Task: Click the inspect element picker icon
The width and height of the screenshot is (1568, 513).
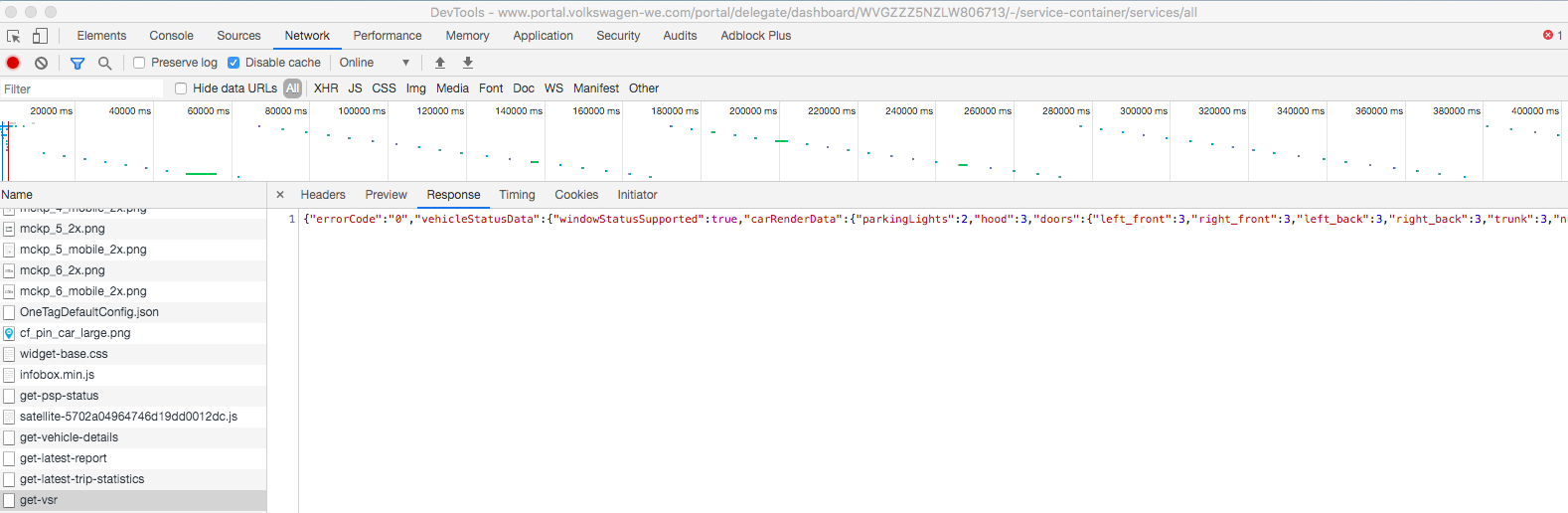Action: point(14,36)
